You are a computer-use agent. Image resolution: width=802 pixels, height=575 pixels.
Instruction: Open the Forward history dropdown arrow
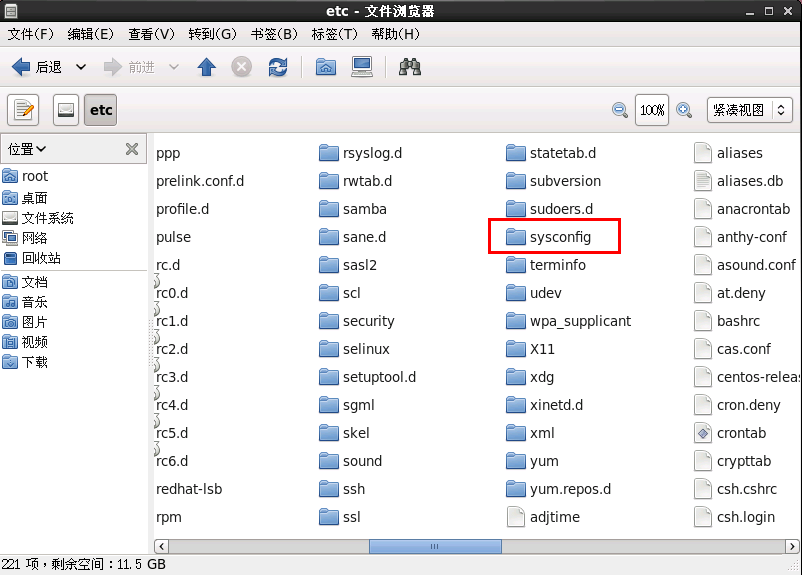pyautogui.click(x=174, y=67)
